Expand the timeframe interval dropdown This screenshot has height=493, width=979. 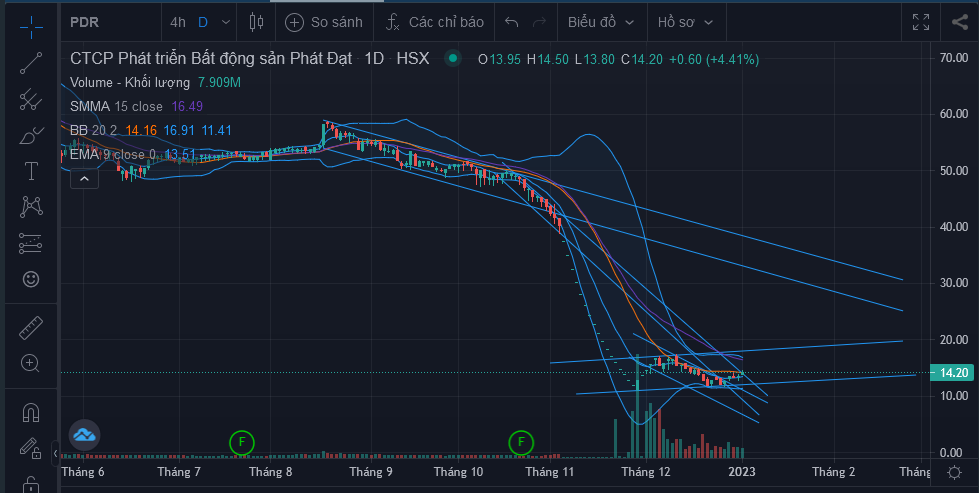point(226,22)
